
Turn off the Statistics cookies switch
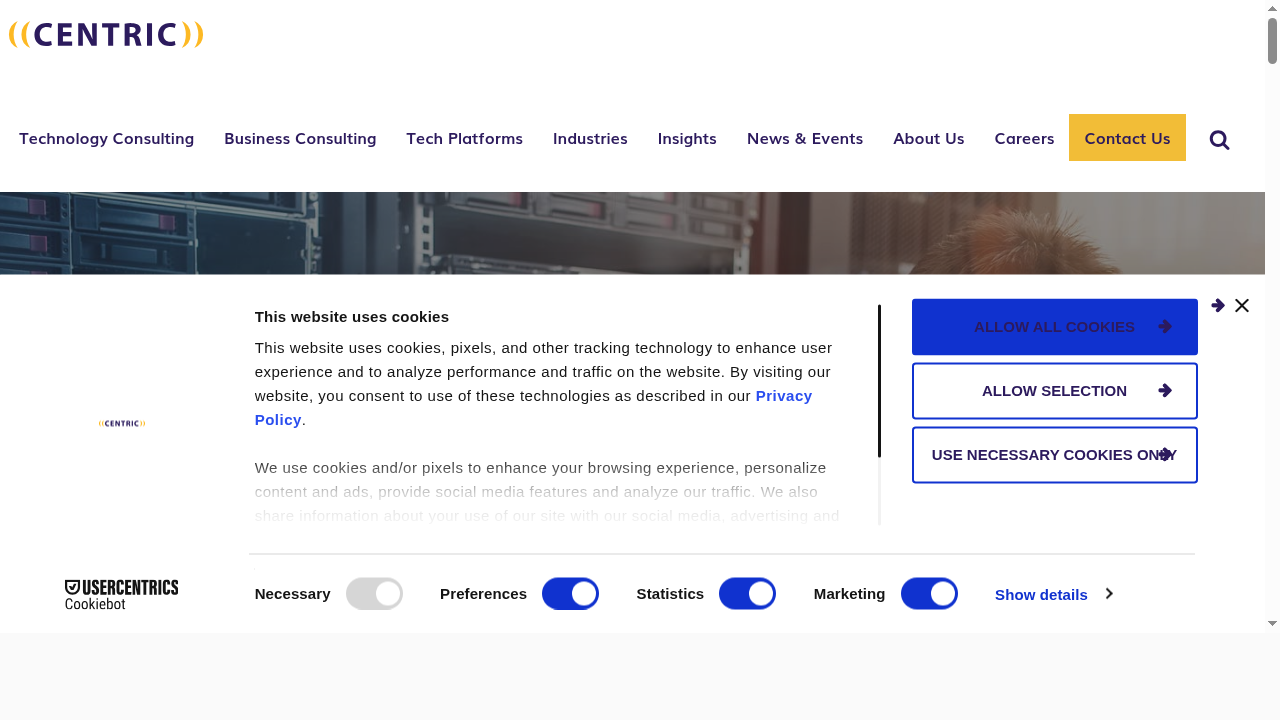[x=747, y=594]
